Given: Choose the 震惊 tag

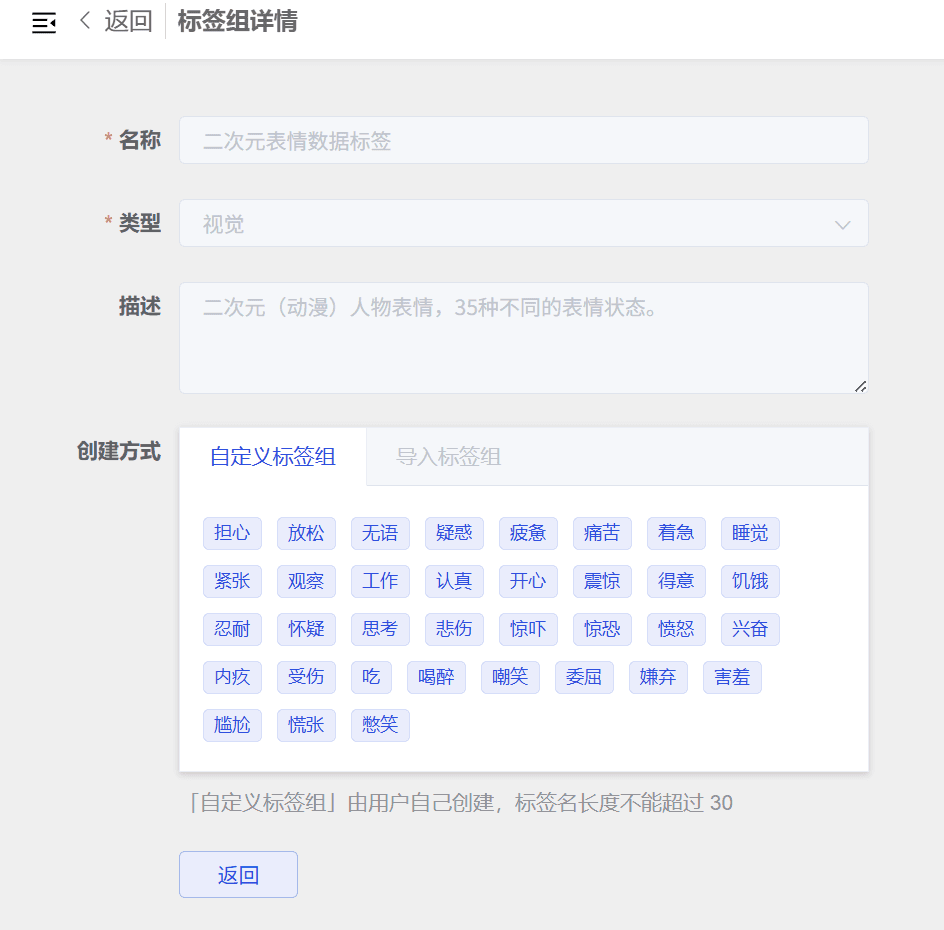Looking at the screenshot, I should pos(602,581).
